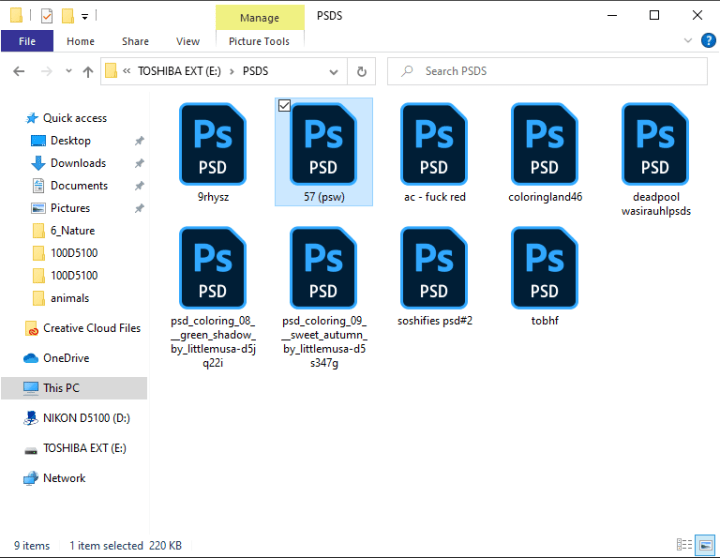Screen dimensions: 720x558
Task: Open Network in navigation pane
Action: [x=64, y=478]
